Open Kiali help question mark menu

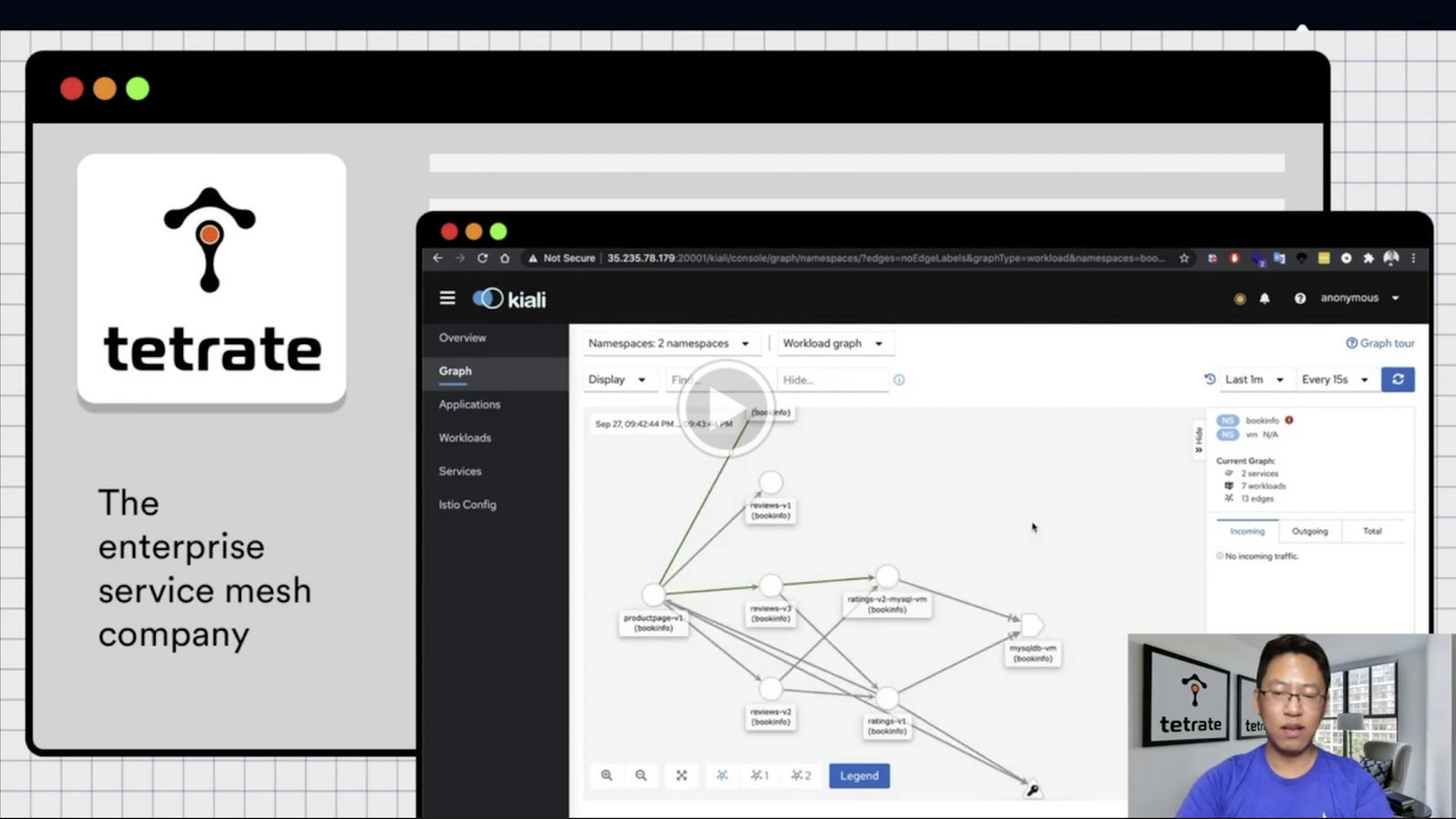tap(1299, 298)
